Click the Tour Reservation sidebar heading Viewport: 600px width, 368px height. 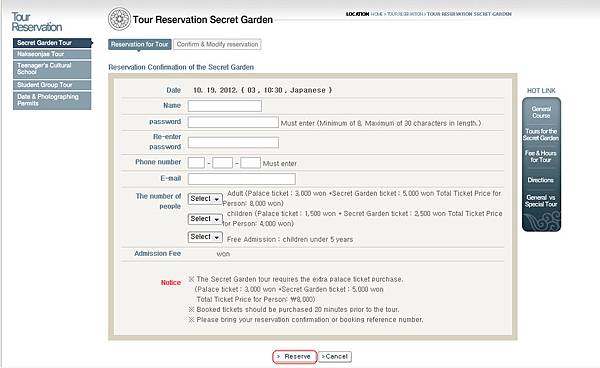(x=36, y=22)
